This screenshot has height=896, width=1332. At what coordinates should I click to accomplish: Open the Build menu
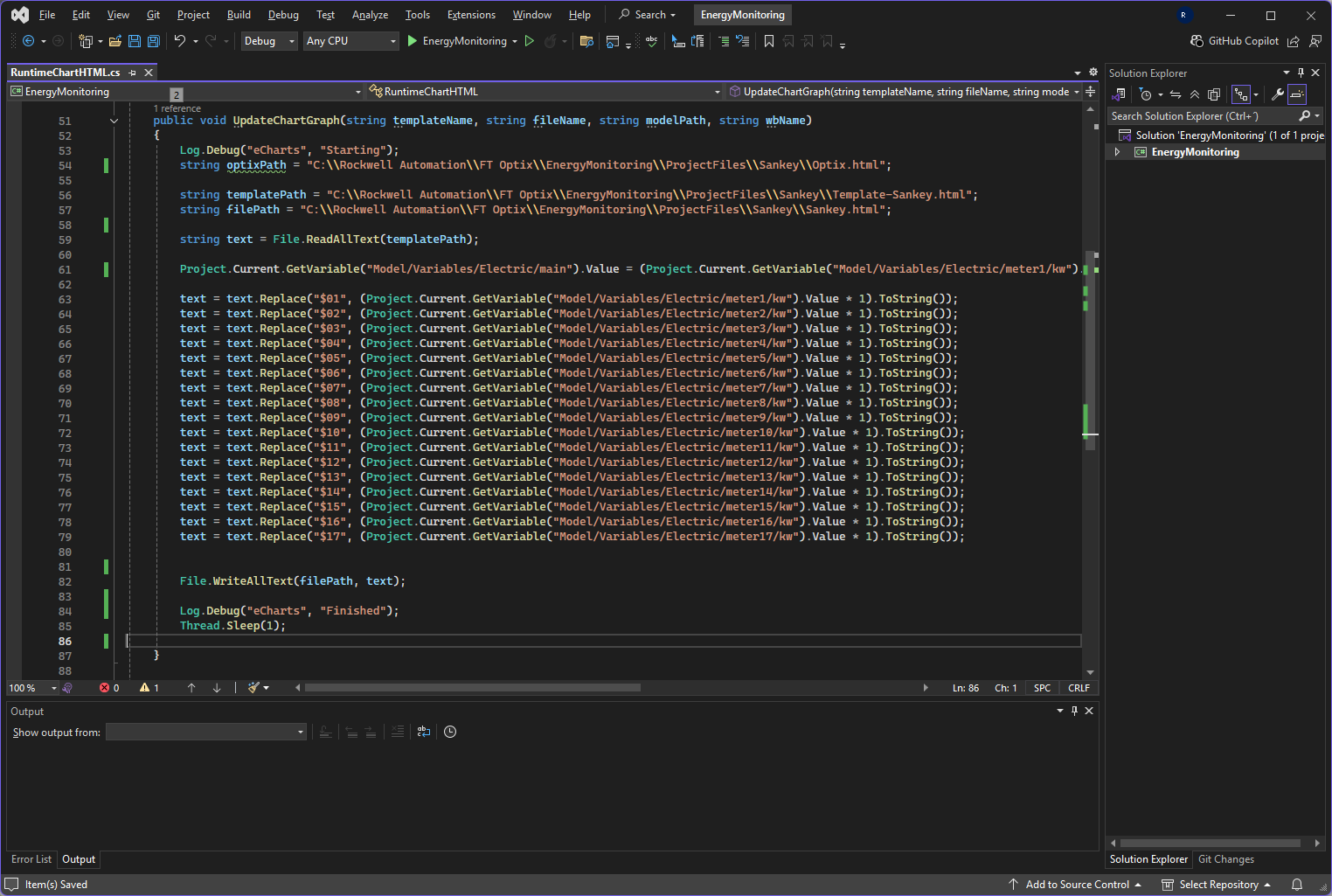pyautogui.click(x=239, y=15)
